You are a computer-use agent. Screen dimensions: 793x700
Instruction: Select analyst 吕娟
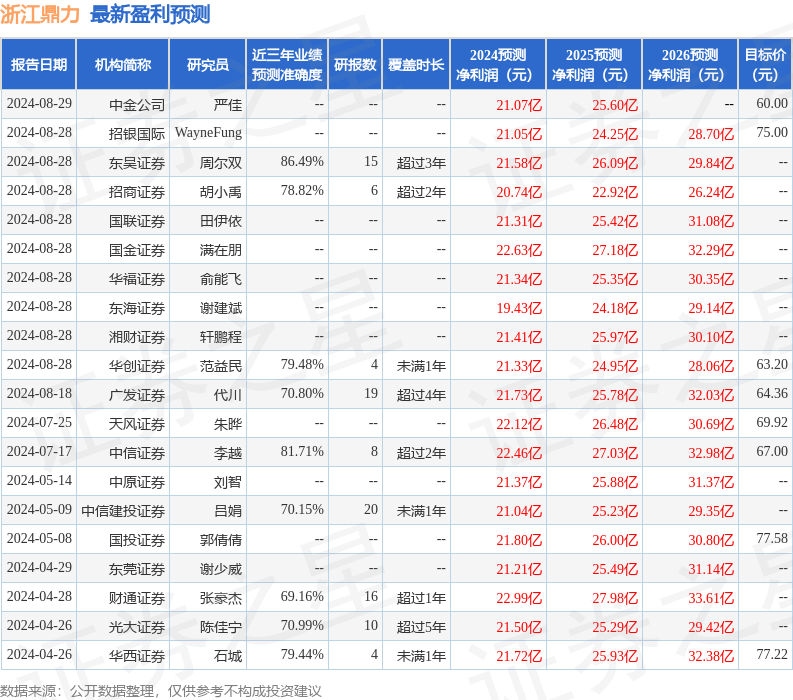pyautogui.click(x=228, y=511)
